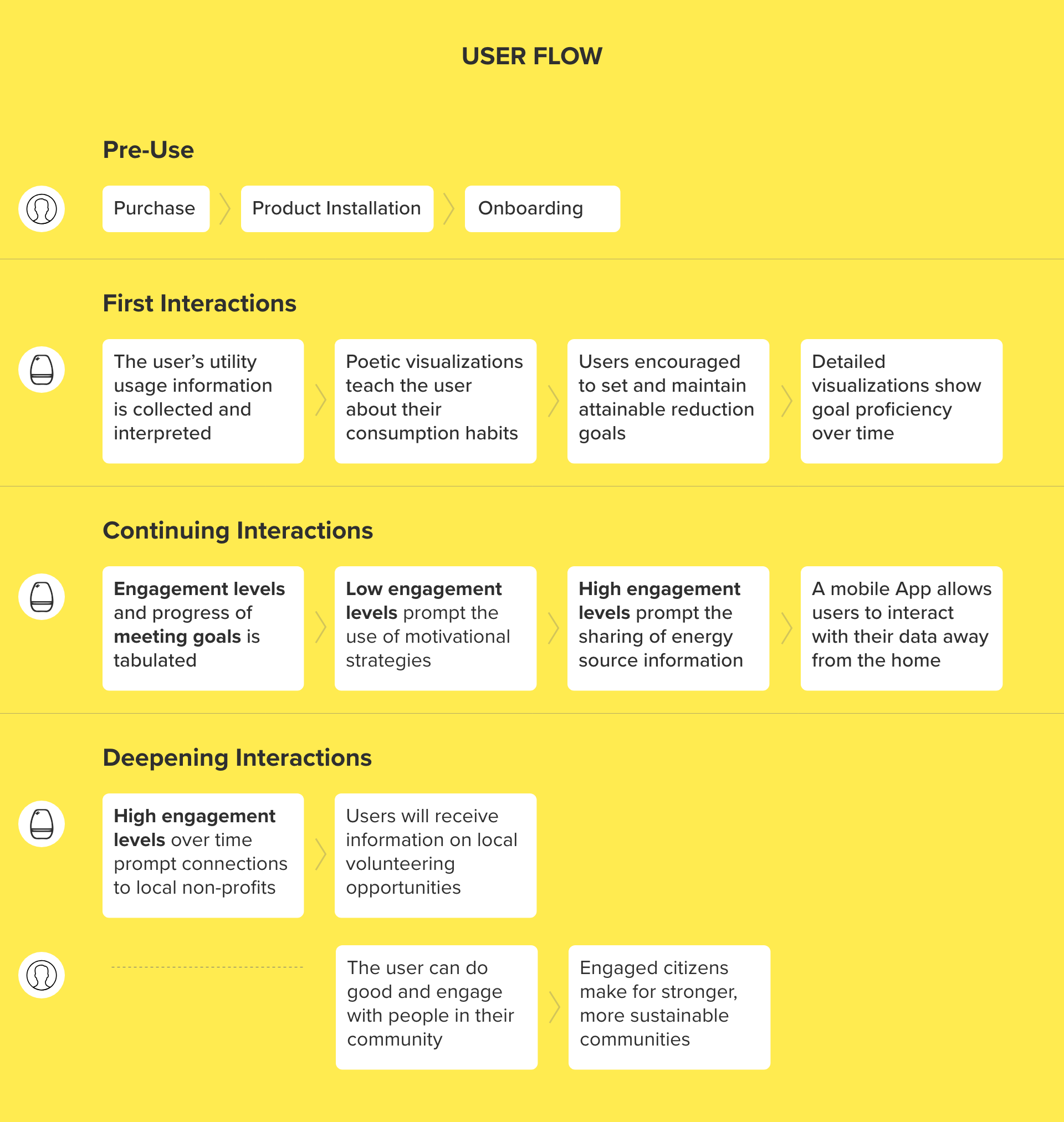Click the Continuing Interactions heading
Image resolution: width=1064 pixels, height=1122 pixels.
tap(238, 531)
